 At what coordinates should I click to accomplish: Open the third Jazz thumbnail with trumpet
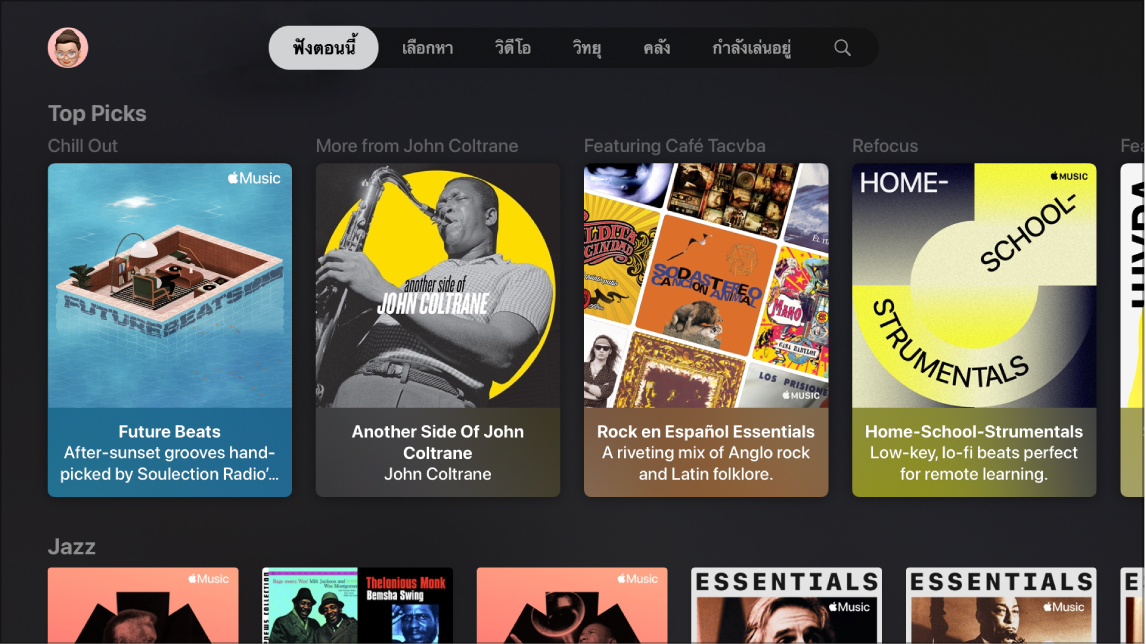tap(572, 605)
